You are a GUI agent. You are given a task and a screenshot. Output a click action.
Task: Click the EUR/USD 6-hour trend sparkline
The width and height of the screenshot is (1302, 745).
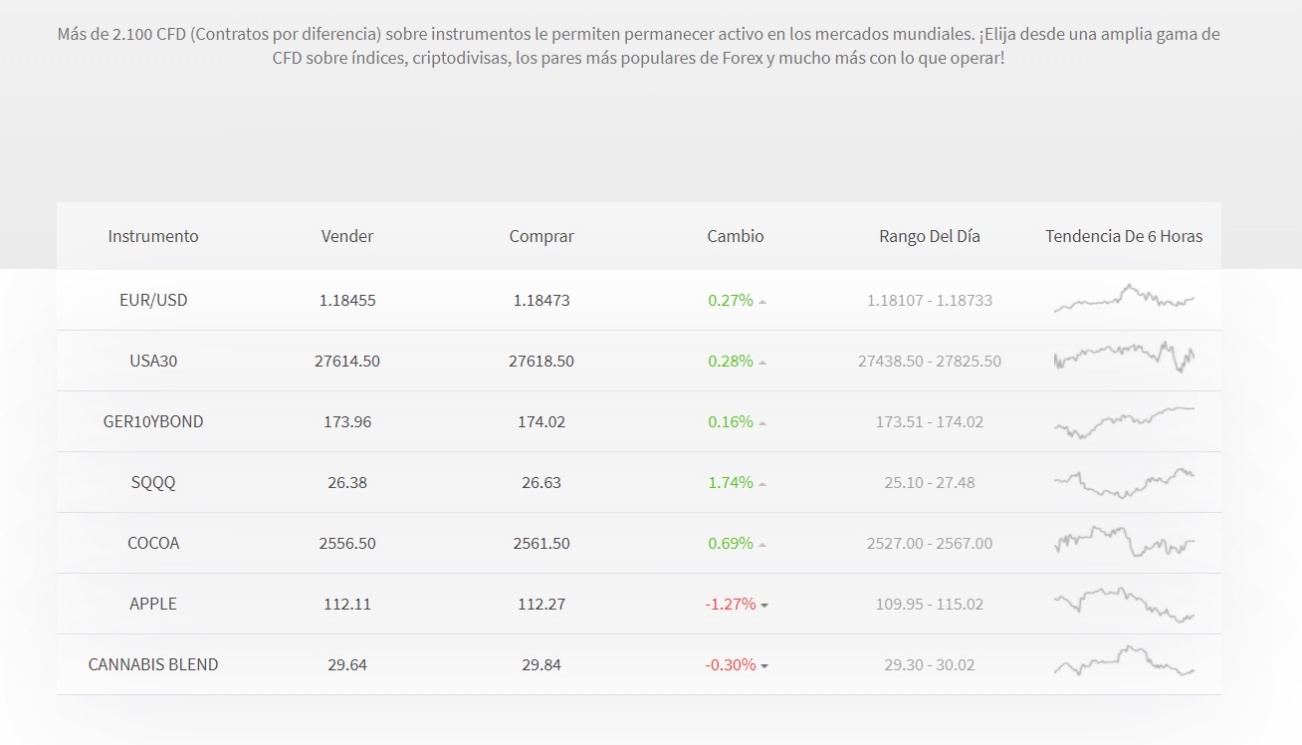(x=1122, y=301)
